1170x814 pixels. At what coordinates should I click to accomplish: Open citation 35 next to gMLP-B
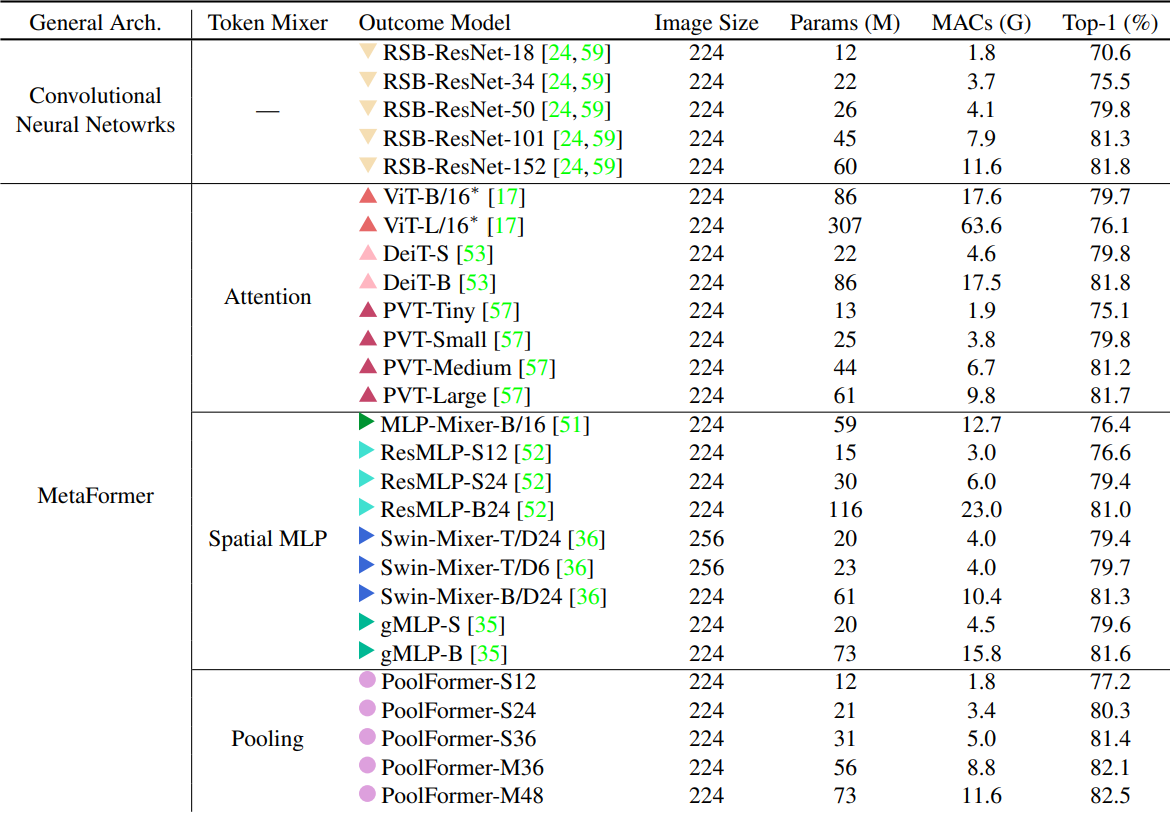tap(489, 654)
